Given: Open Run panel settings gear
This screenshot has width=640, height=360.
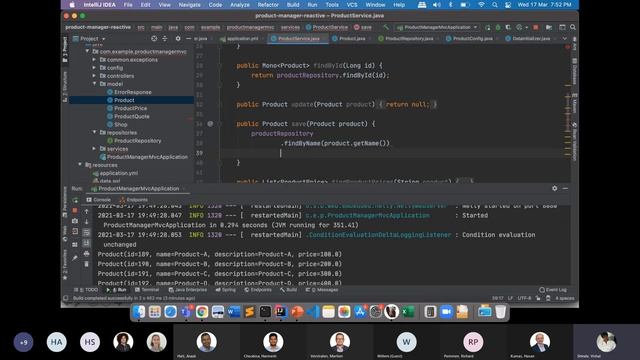Looking at the screenshot, I should pos(554,188).
